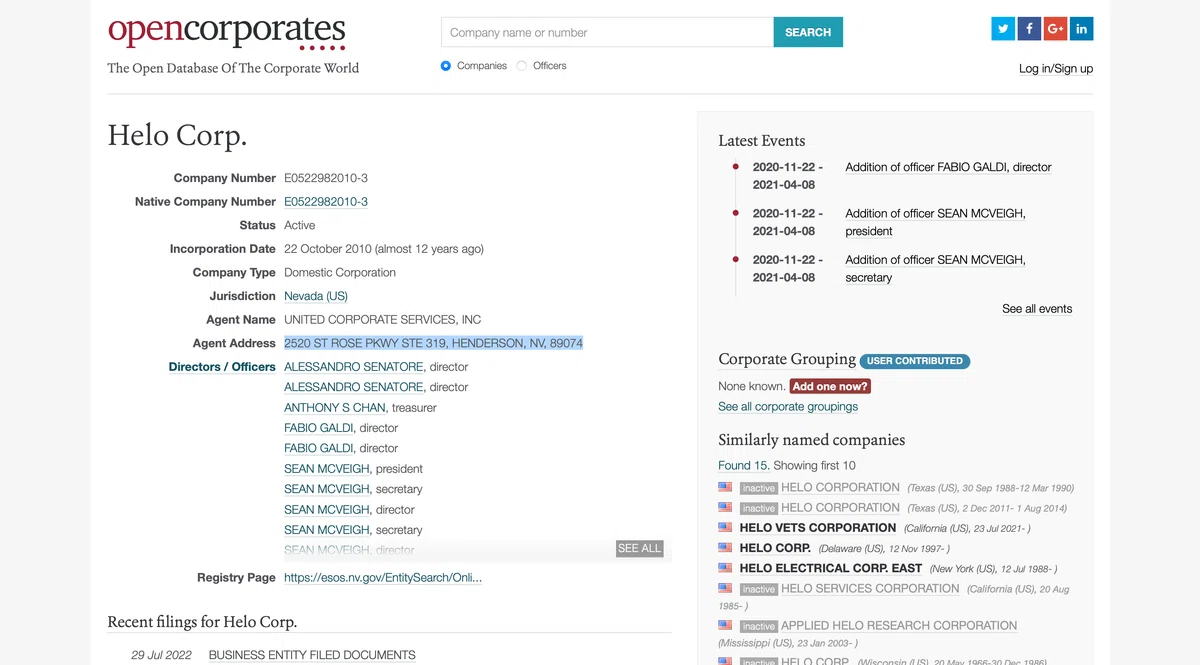Open the Log in/Sign up link
This screenshot has width=1200, height=665.
pyautogui.click(x=1056, y=69)
